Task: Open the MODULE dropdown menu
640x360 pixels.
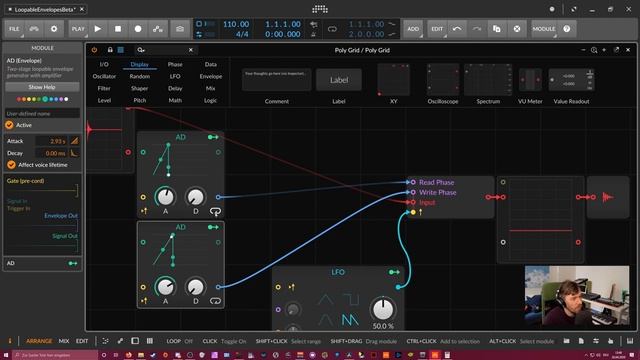Action: click(544, 29)
